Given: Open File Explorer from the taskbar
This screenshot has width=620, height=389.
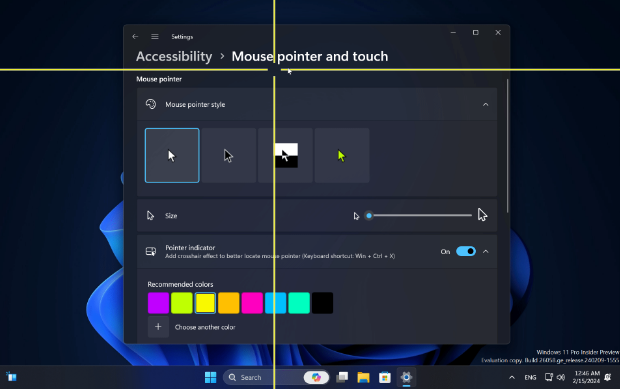Looking at the screenshot, I should click(x=363, y=377).
